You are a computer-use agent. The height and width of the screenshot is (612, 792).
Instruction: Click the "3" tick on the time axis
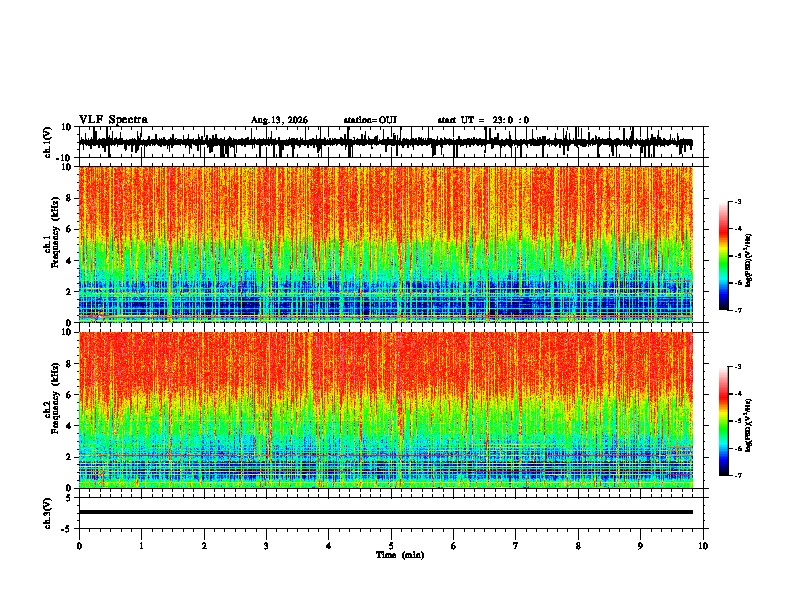(266, 546)
